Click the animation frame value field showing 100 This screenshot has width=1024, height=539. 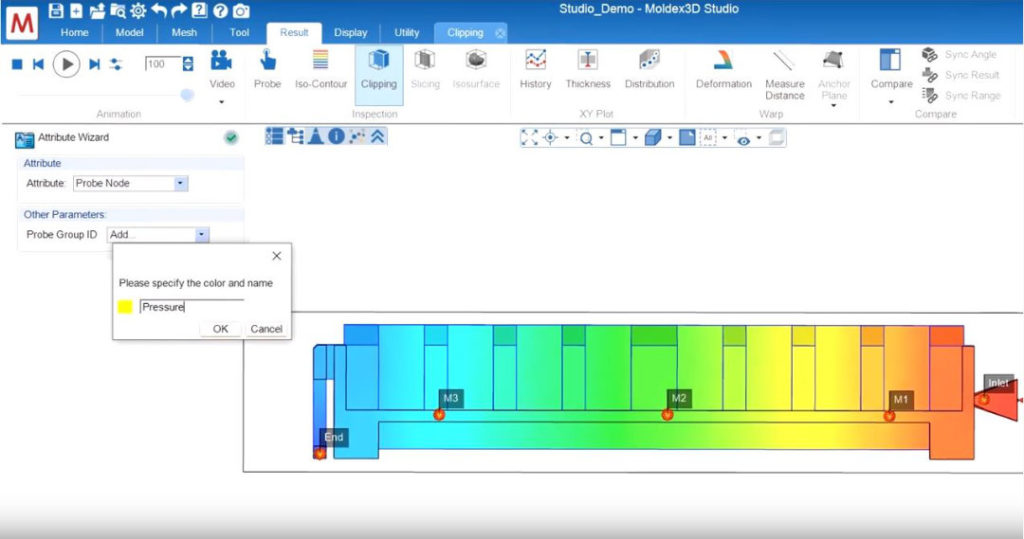click(163, 64)
